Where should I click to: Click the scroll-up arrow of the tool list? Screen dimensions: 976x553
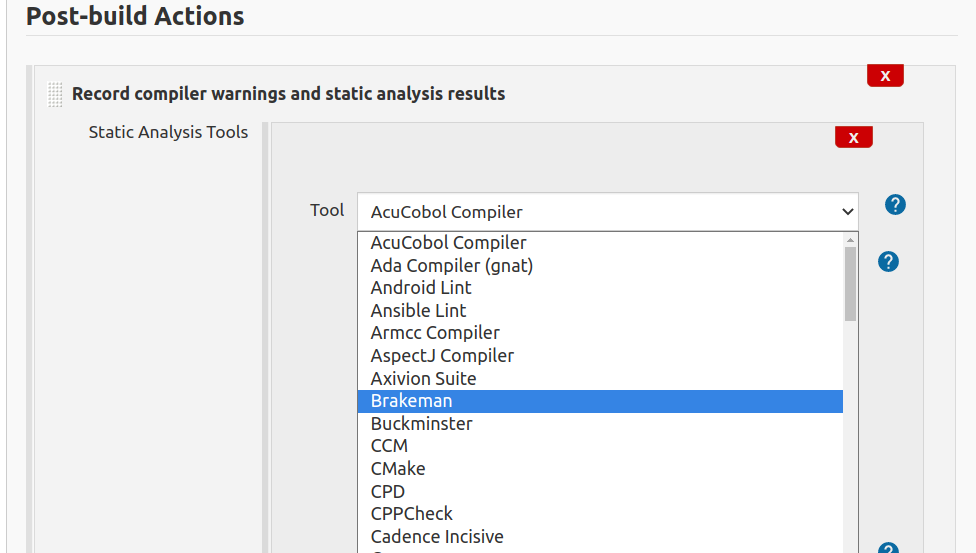(x=850, y=240)
